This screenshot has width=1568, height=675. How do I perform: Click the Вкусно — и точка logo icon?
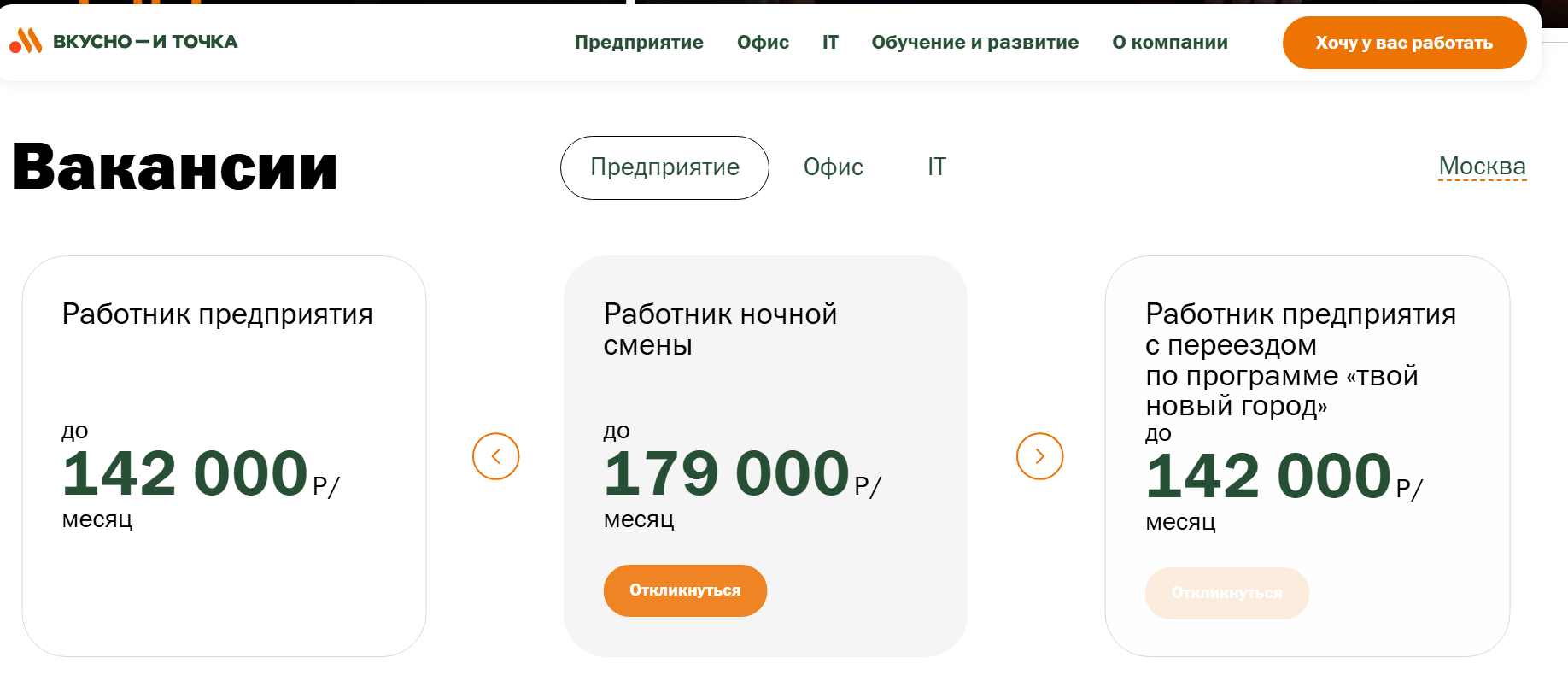coord(26,40)
